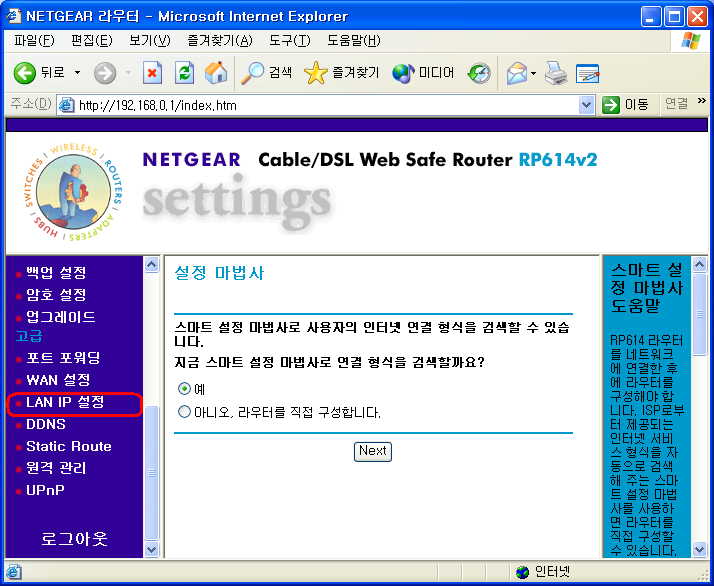Click the Forward arrow icon
The width and height of the screenshot is (714, 586).
pos(105,73)
